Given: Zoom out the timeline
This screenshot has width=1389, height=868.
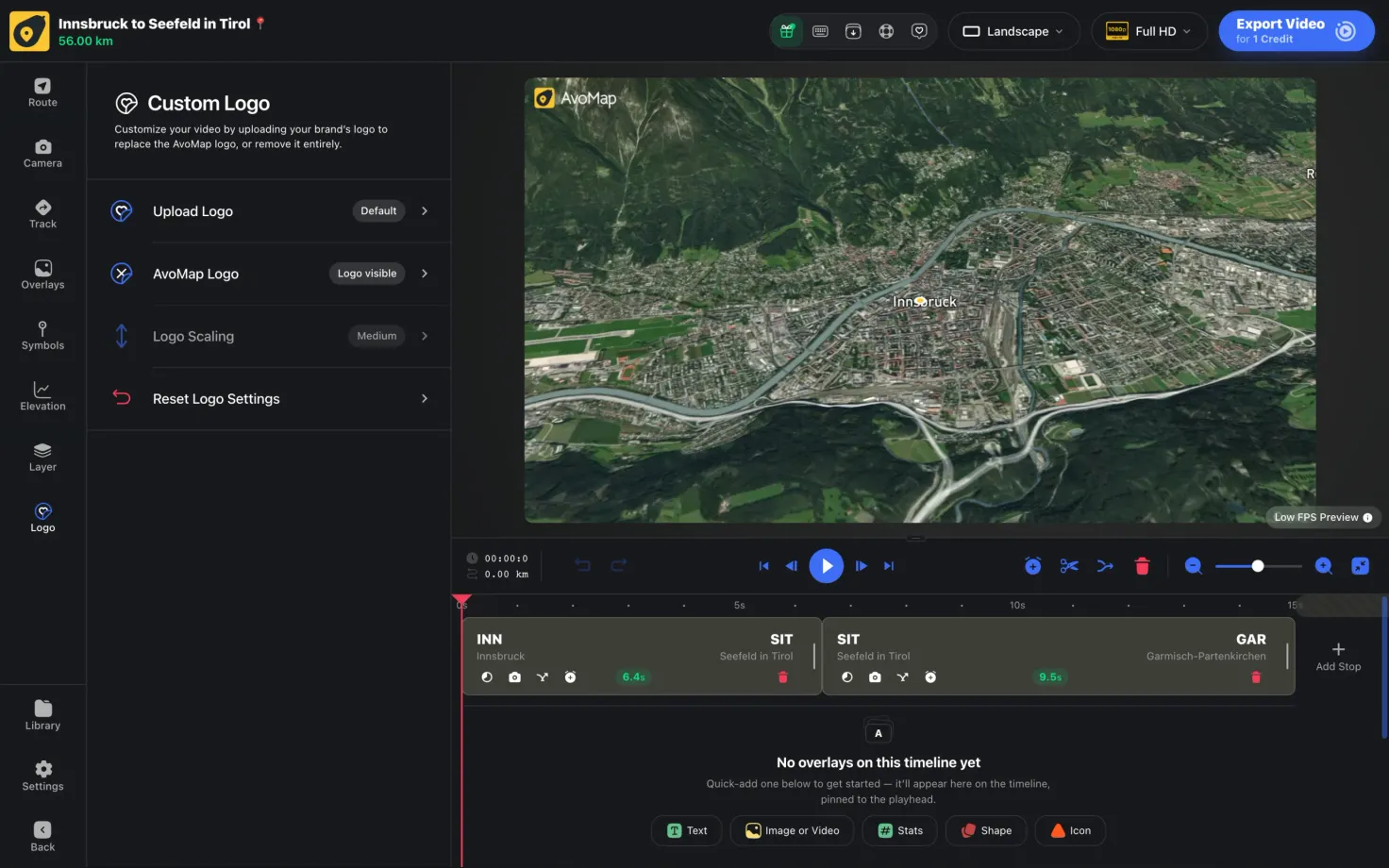Looking at the screenshot, I should [1194, 566].
